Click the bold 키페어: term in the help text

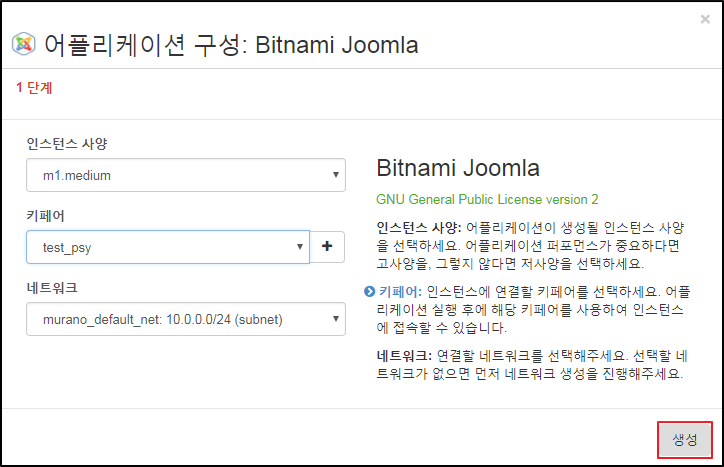tap(400, 292)
